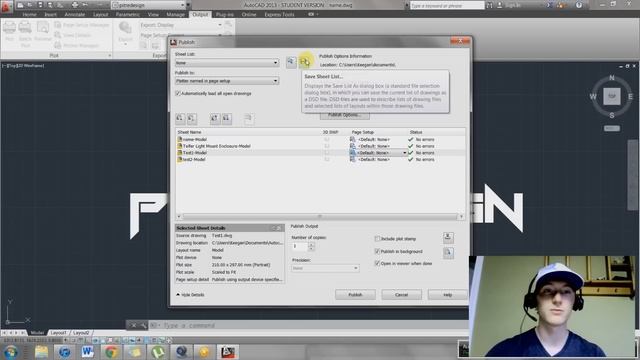Click the uTorrent taskbar icon
The image size is (640, 360).
158,351
